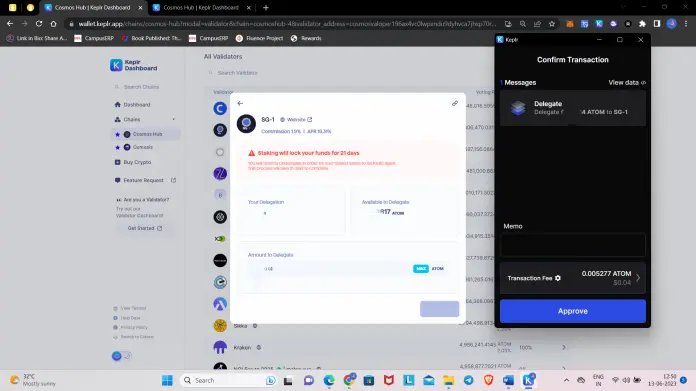Open browser extensions puzzle icon
Viewport: 696px width, 391px height.
642,24
